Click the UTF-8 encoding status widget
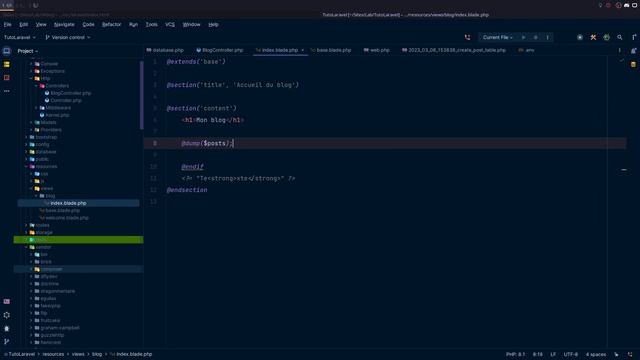This screenshot has width=640, height=360. 571,354
